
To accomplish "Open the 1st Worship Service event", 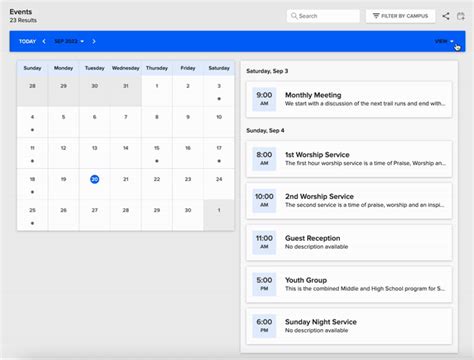I will click(x=349, y=159).
